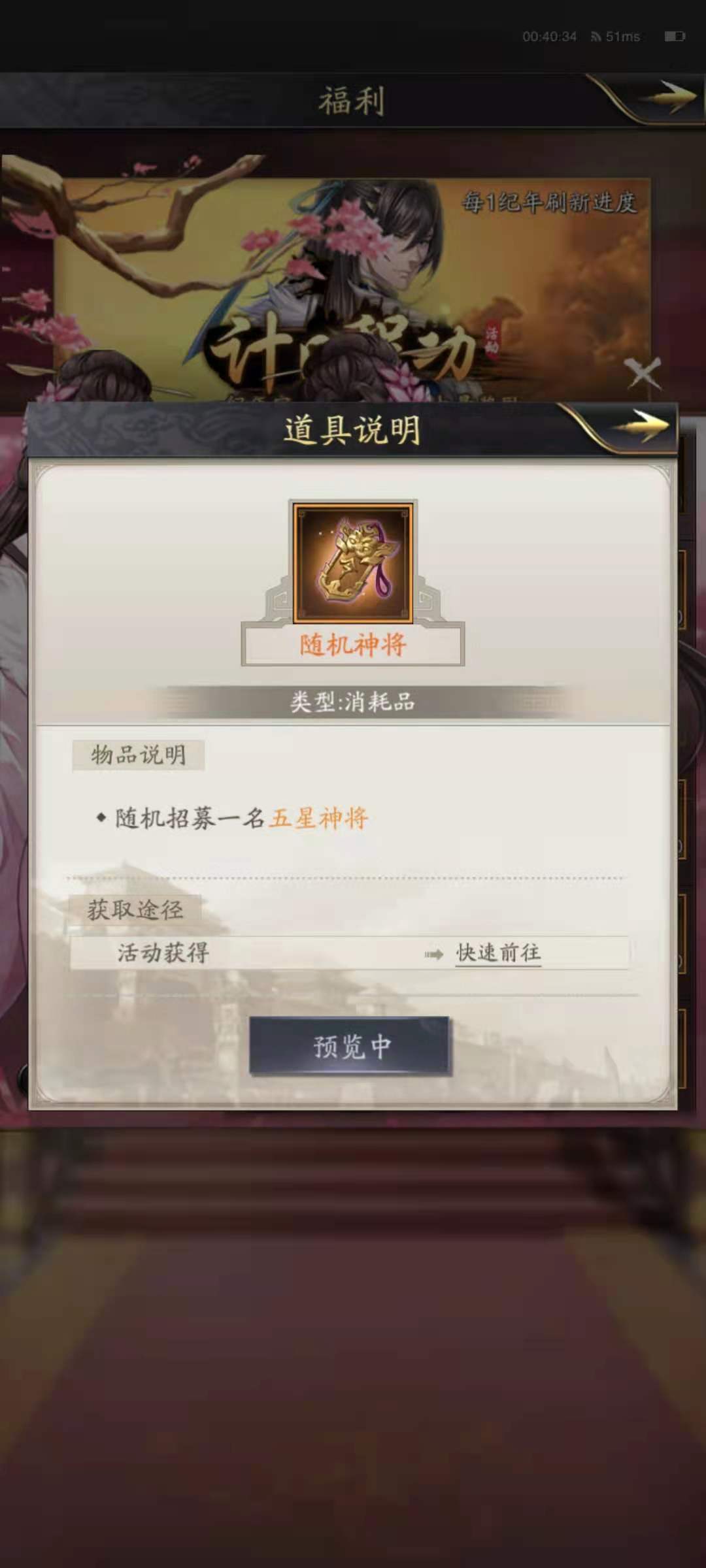Select the 活动获得 acquisition row
706x1568 pixels.
(350, 953)
